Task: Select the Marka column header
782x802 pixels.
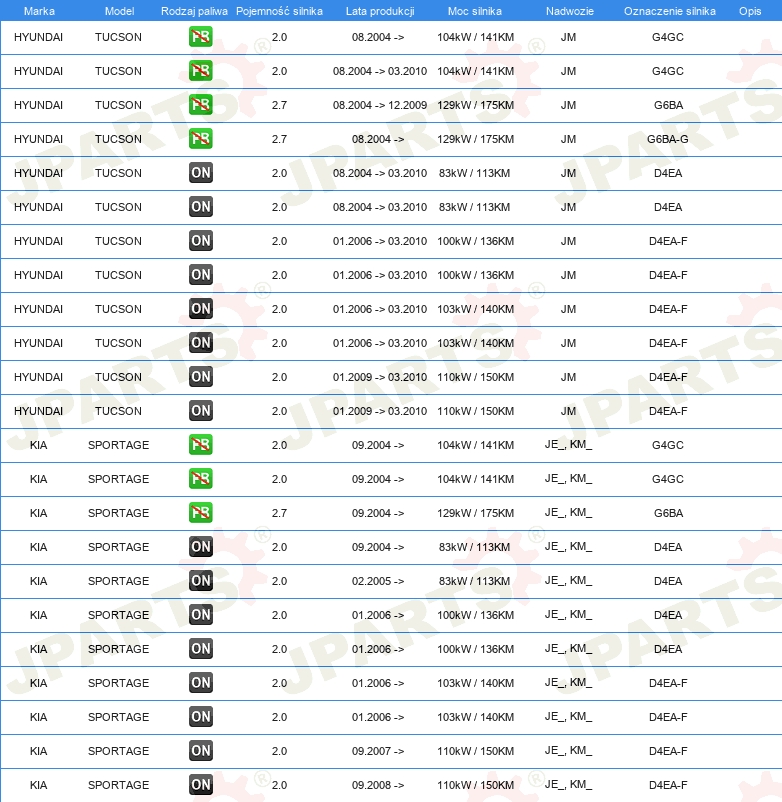Action: pos(39,11)
